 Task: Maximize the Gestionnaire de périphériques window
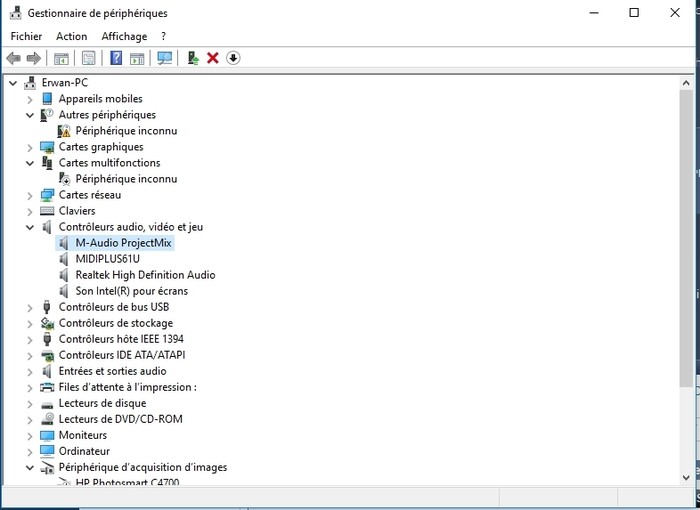click(634, 13)
